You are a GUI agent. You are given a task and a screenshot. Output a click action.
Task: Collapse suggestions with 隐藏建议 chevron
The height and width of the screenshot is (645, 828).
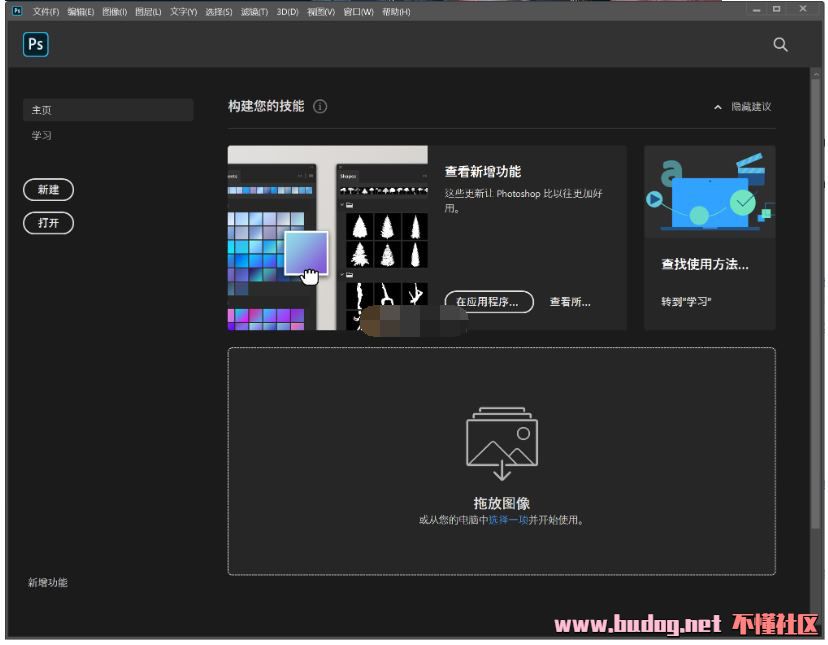[x=718, y=107]
